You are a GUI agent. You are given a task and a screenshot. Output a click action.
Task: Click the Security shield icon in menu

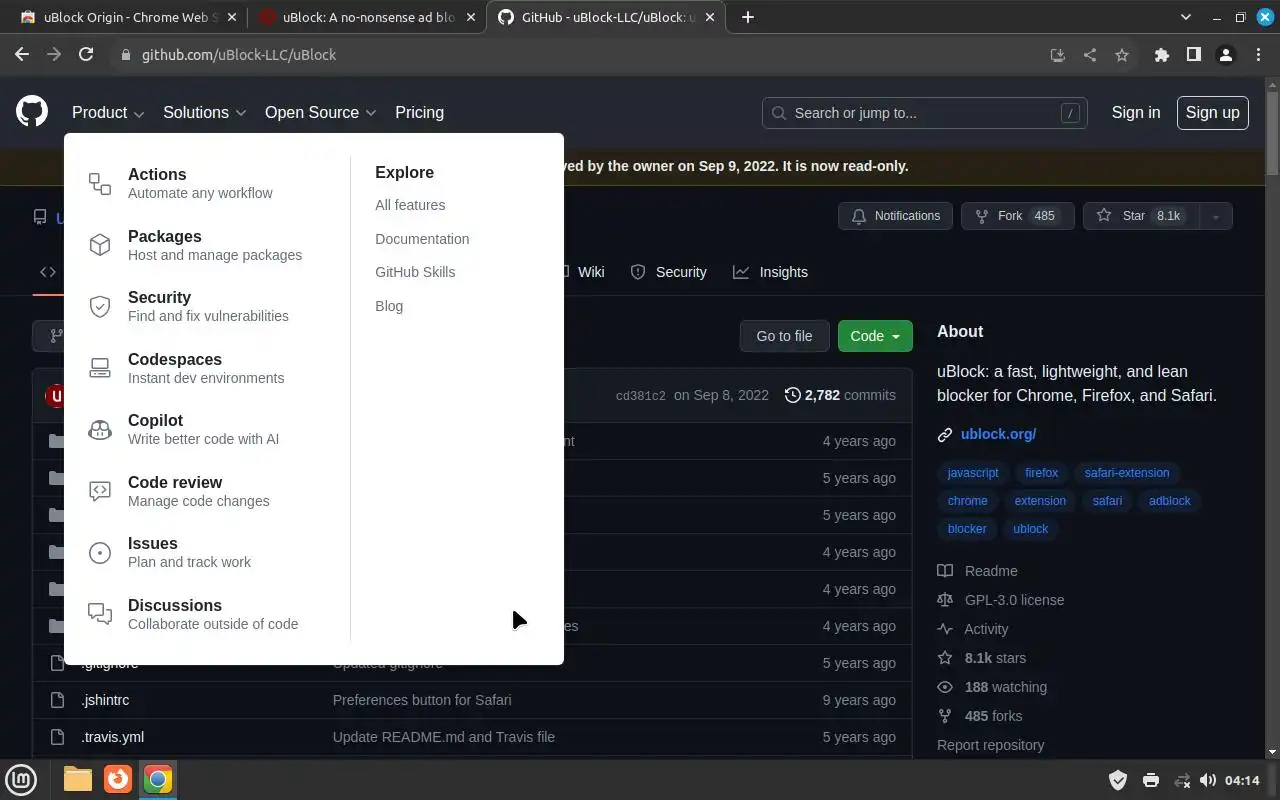click(x=100, y=307)
